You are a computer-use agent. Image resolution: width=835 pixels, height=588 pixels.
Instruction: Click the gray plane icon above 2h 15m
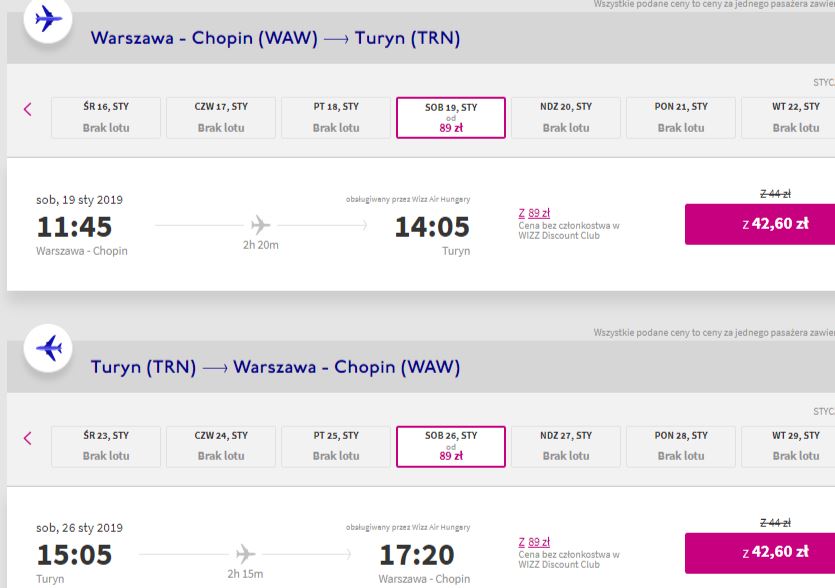(x=245, y=554)
